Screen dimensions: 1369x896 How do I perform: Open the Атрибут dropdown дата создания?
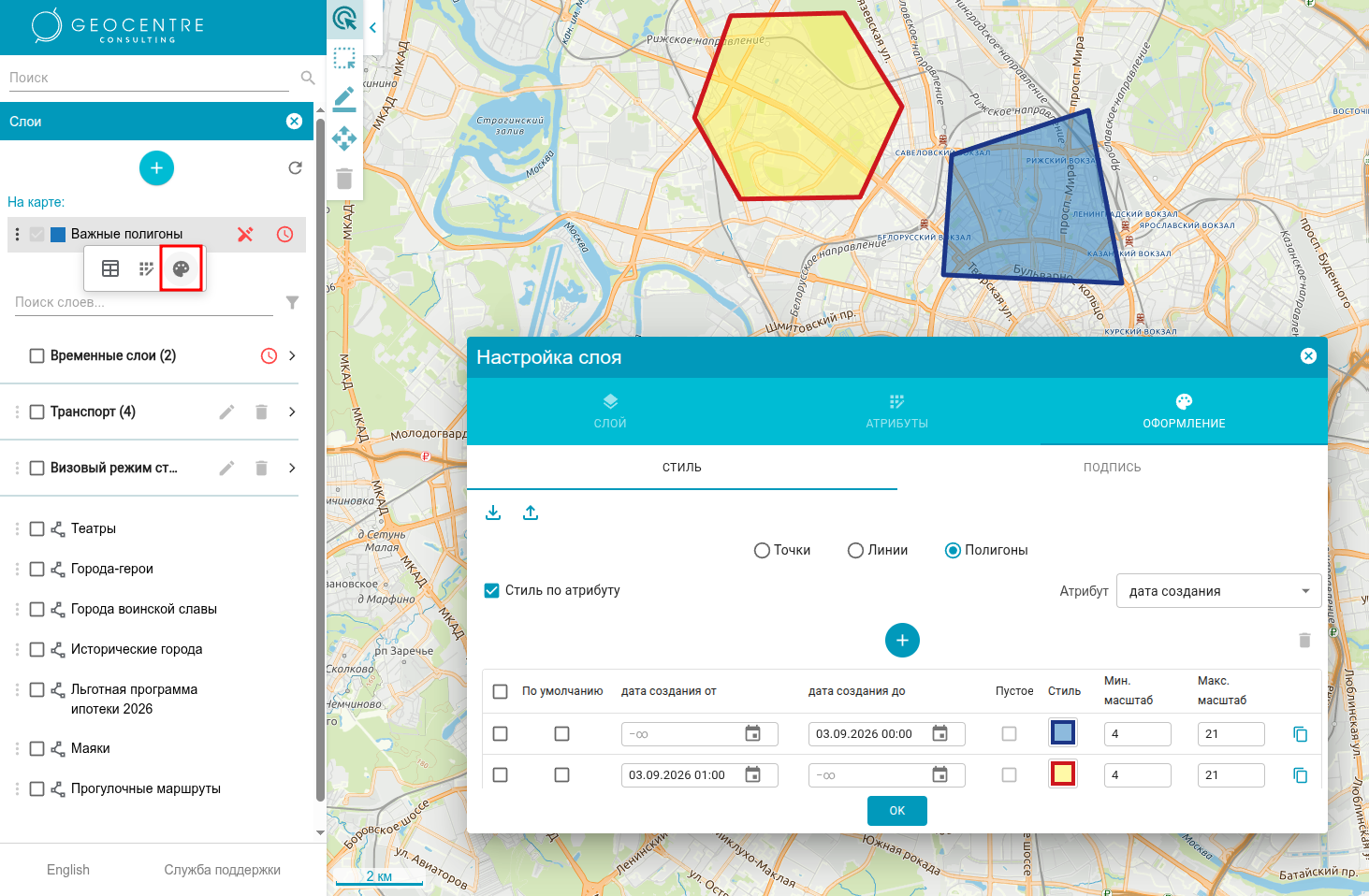[x=1218, y=591]
